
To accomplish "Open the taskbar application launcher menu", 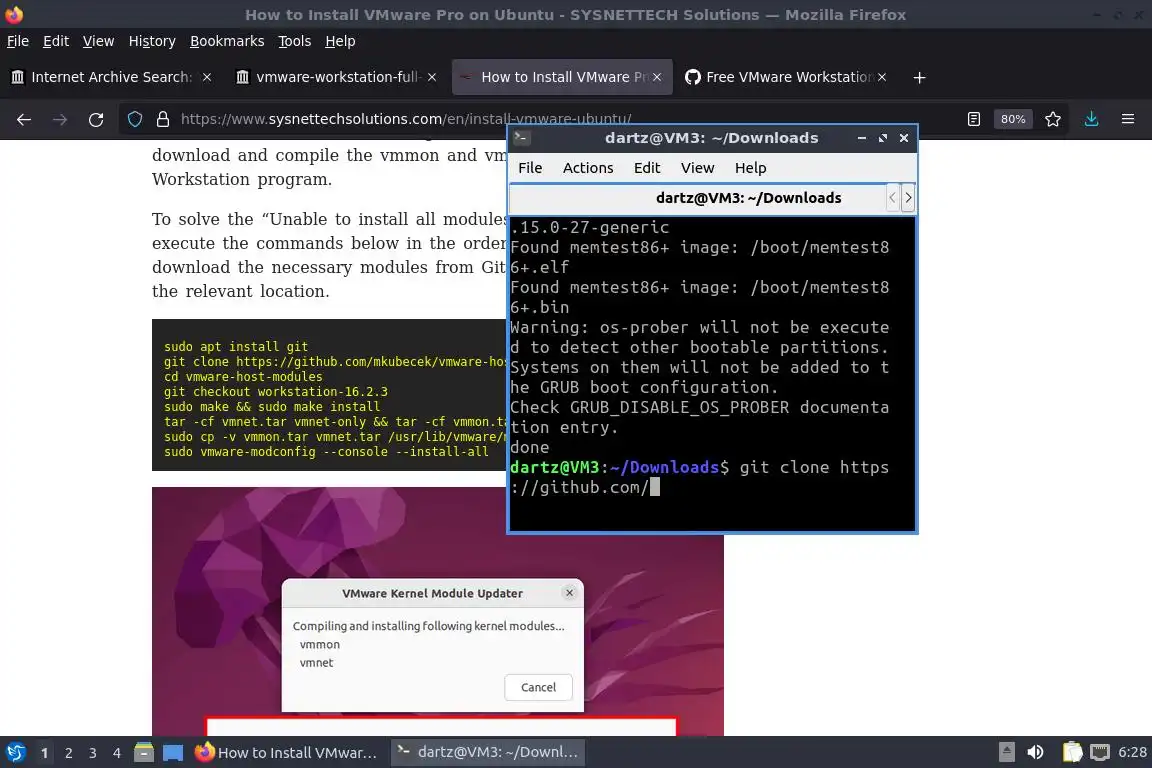I will click(x=16, y=753).
